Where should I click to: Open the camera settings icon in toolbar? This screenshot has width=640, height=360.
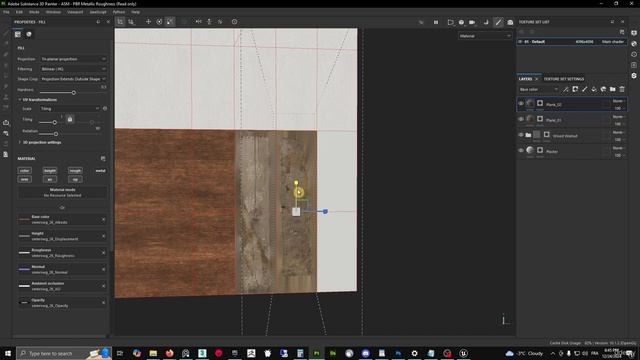coord(461,22)
